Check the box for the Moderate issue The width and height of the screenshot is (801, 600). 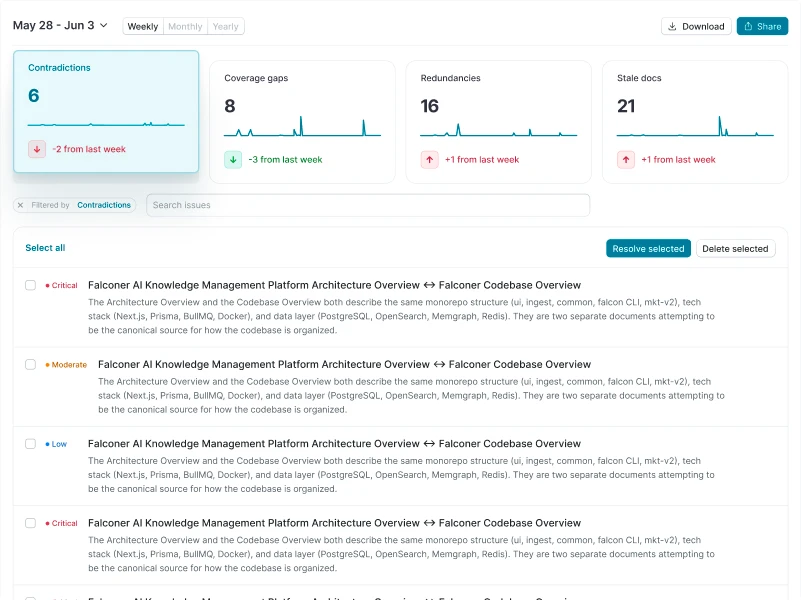click(x=31, y=364)
